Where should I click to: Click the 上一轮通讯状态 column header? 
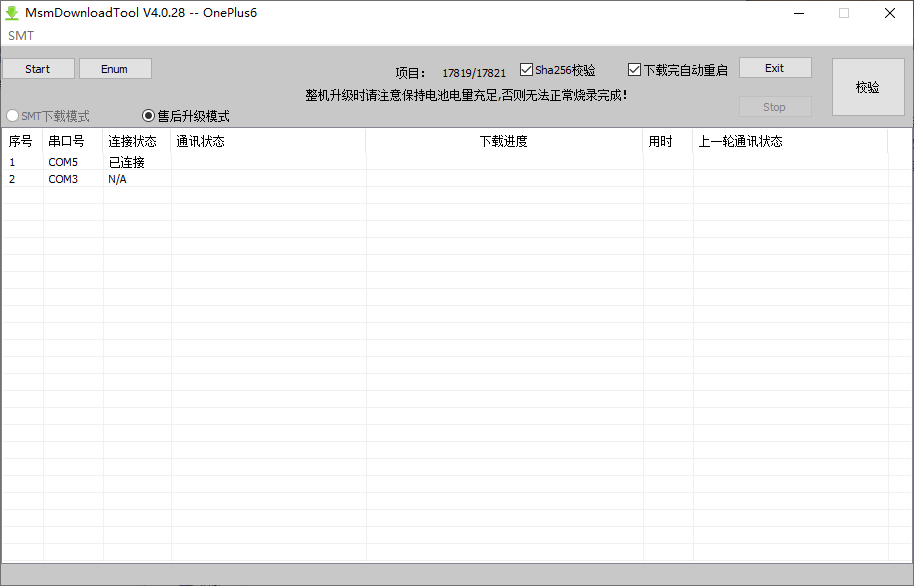(790, 141)
